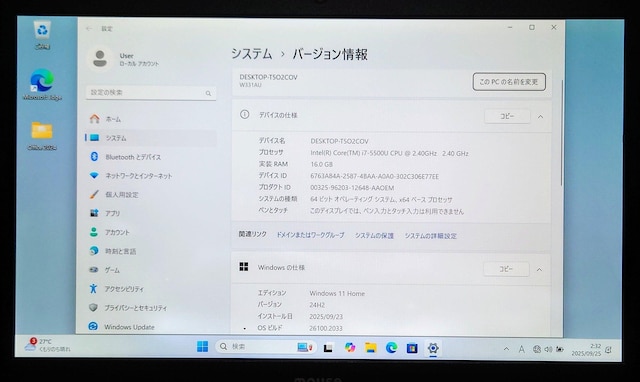Click the 16.0 GB RAM value
Screen dimensions: 640x382
tap(322, 164)
